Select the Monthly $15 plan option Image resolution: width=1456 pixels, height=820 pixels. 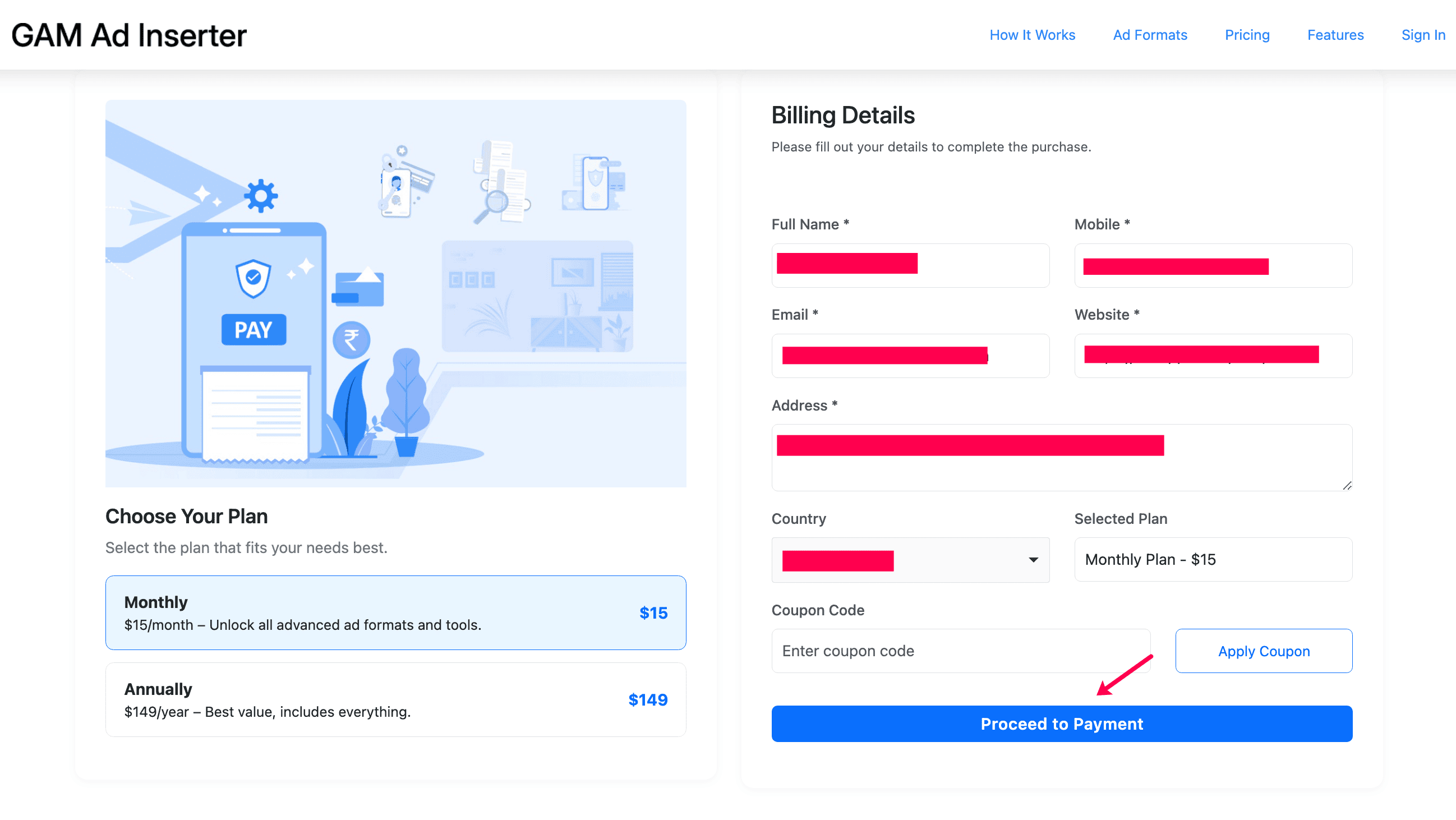pyautogui.click(x=395, y=613)
